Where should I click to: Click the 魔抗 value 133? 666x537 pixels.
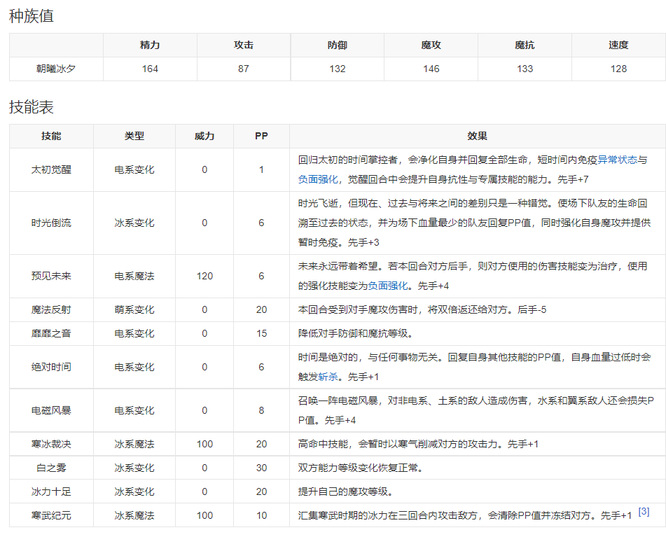(x=525, y=69)
